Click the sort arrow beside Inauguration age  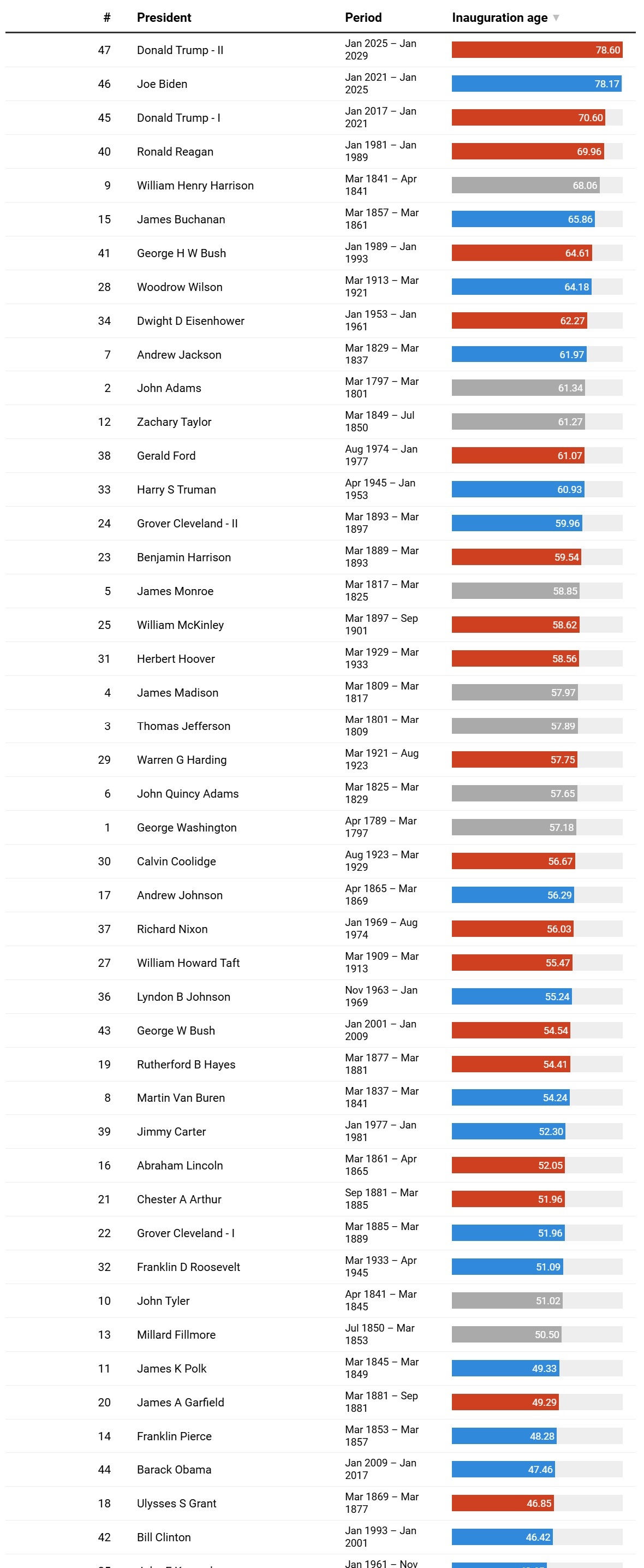pyautogui.click(x=556, y=17)
